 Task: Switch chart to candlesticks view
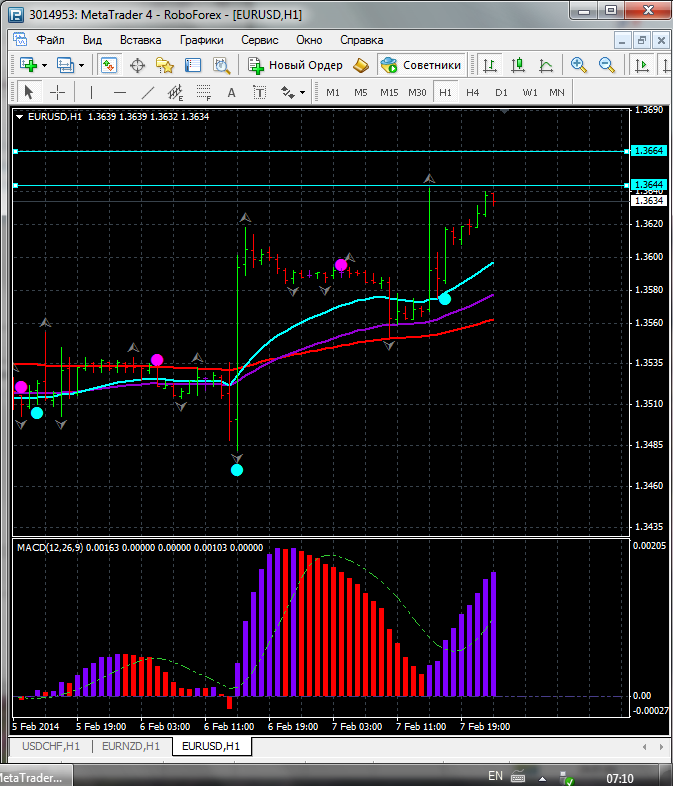[518, 65]
